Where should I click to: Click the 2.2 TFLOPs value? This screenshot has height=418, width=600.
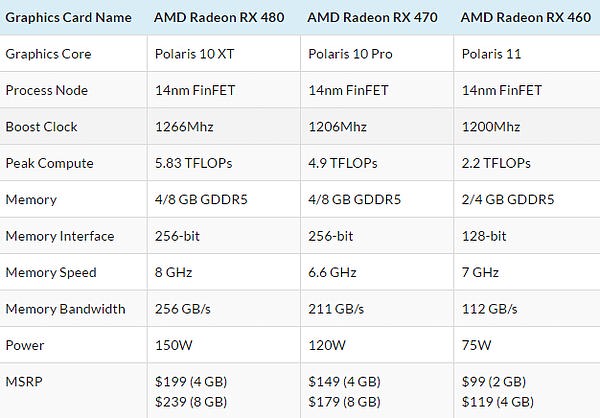tap(496, 163)
